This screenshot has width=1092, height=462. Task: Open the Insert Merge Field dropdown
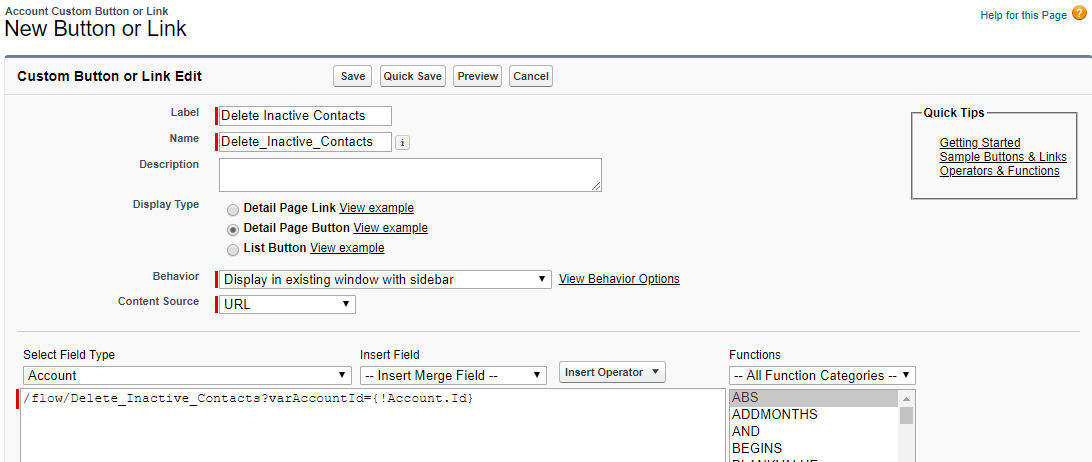tap(453, 375)
